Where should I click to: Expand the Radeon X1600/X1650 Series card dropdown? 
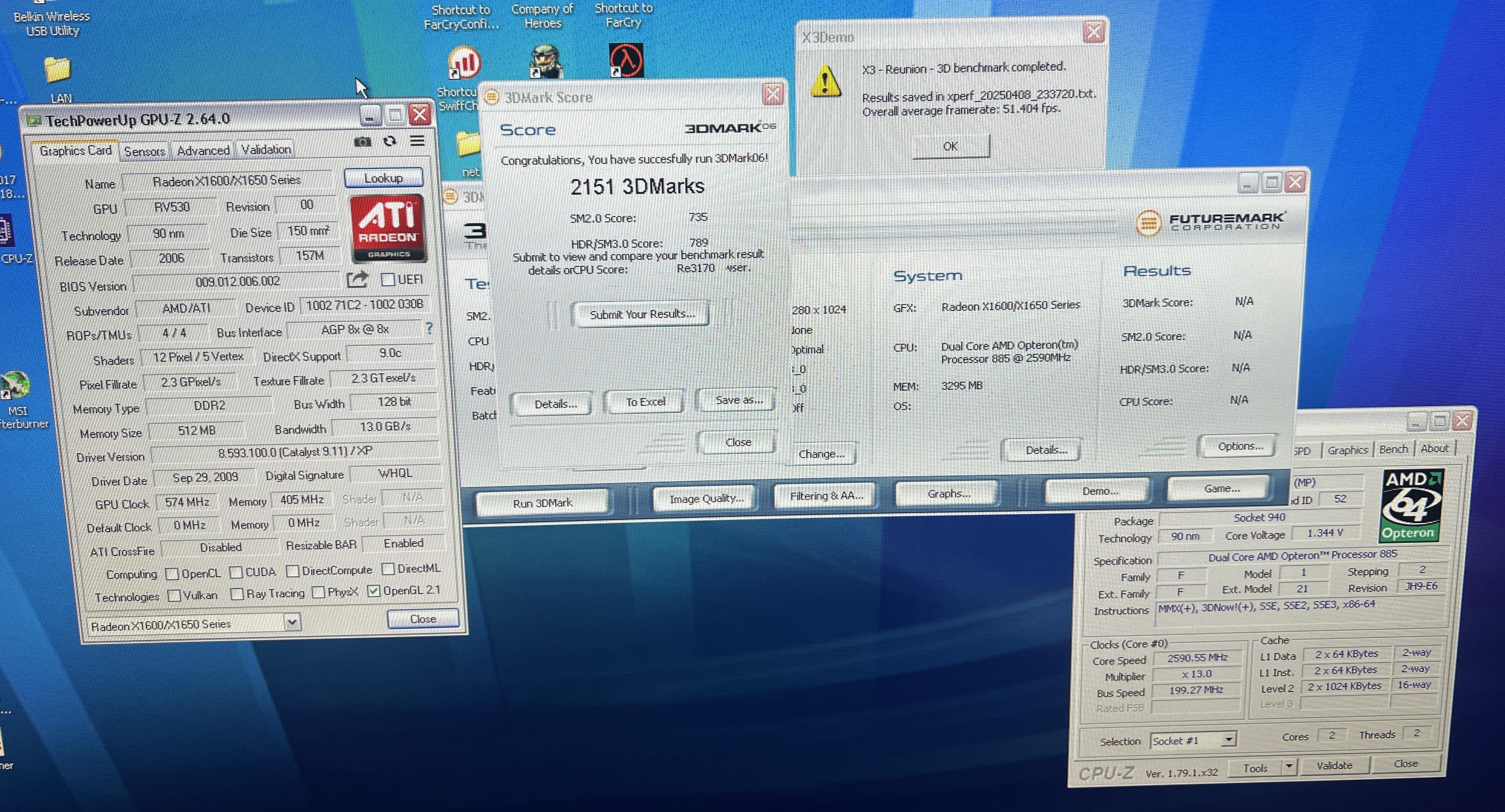click(x=293, y=623)
